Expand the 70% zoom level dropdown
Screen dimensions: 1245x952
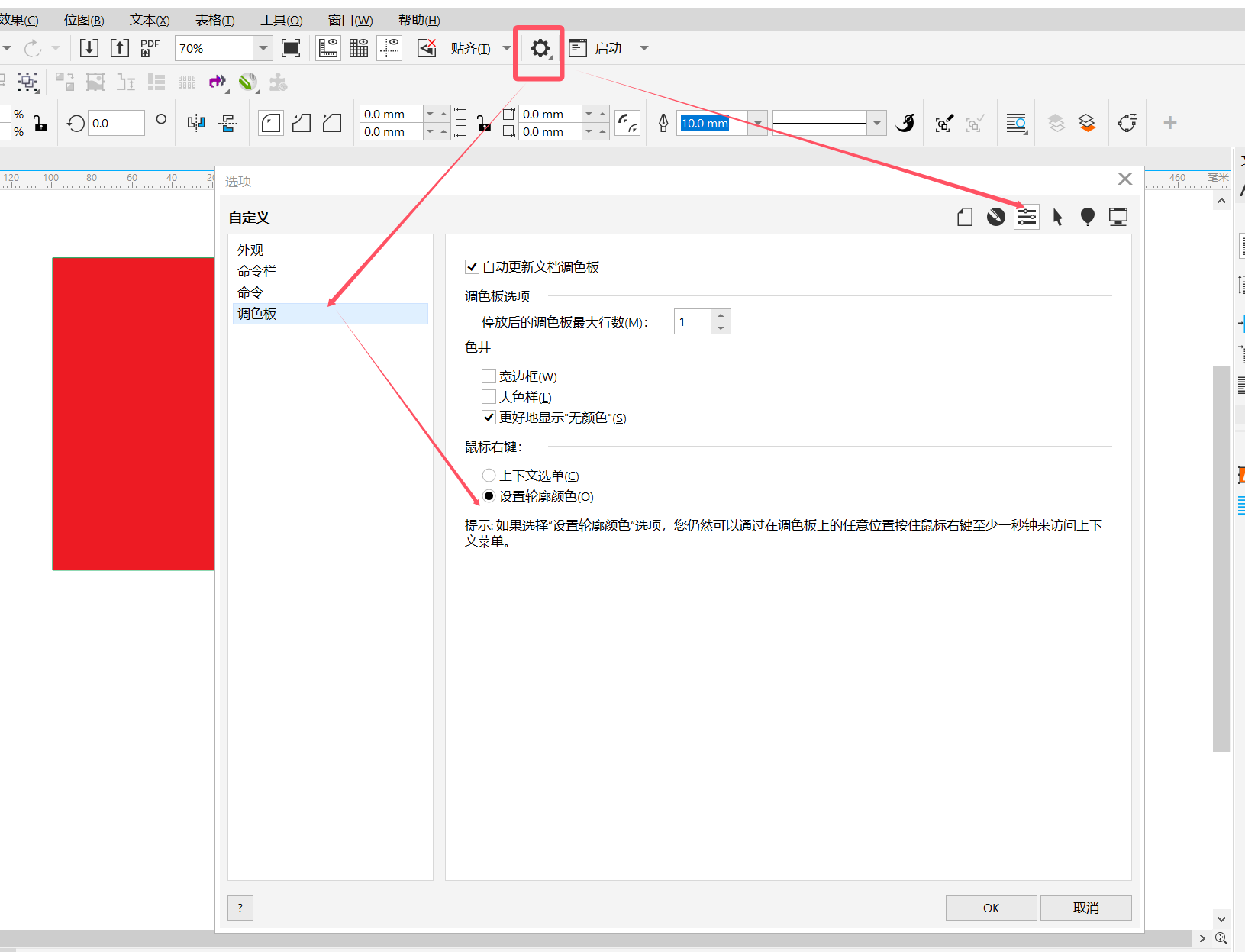(263, 48)
